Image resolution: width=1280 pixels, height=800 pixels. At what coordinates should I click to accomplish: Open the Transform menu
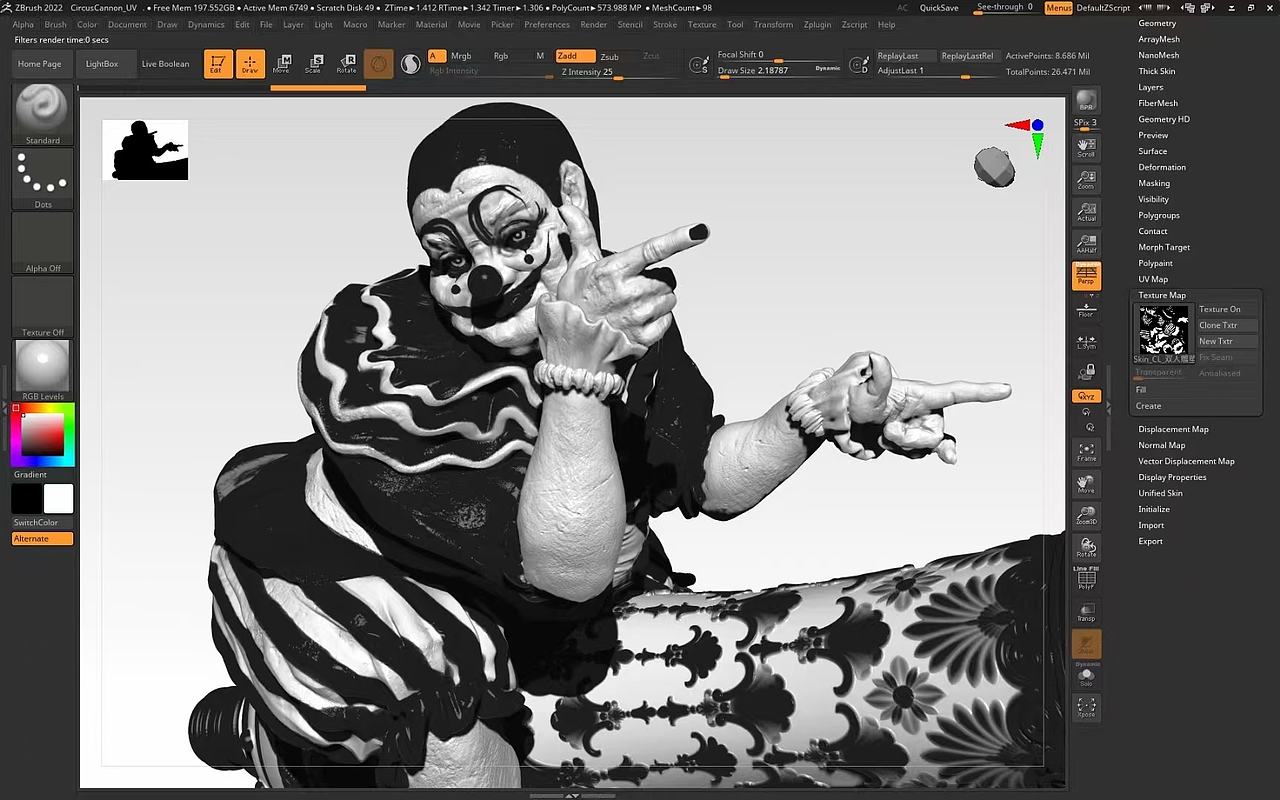tap(773, 24)
